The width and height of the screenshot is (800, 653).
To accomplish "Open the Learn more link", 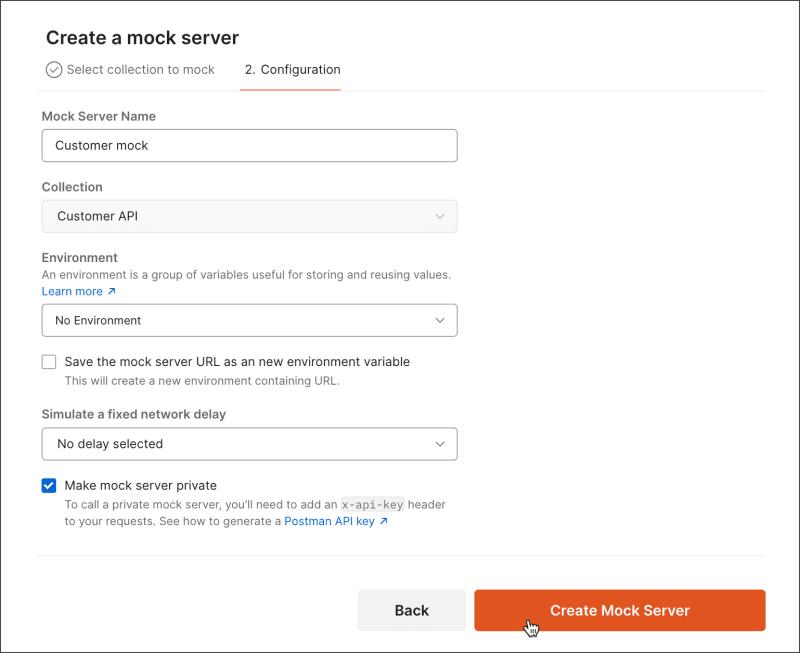I will [72, 292].
